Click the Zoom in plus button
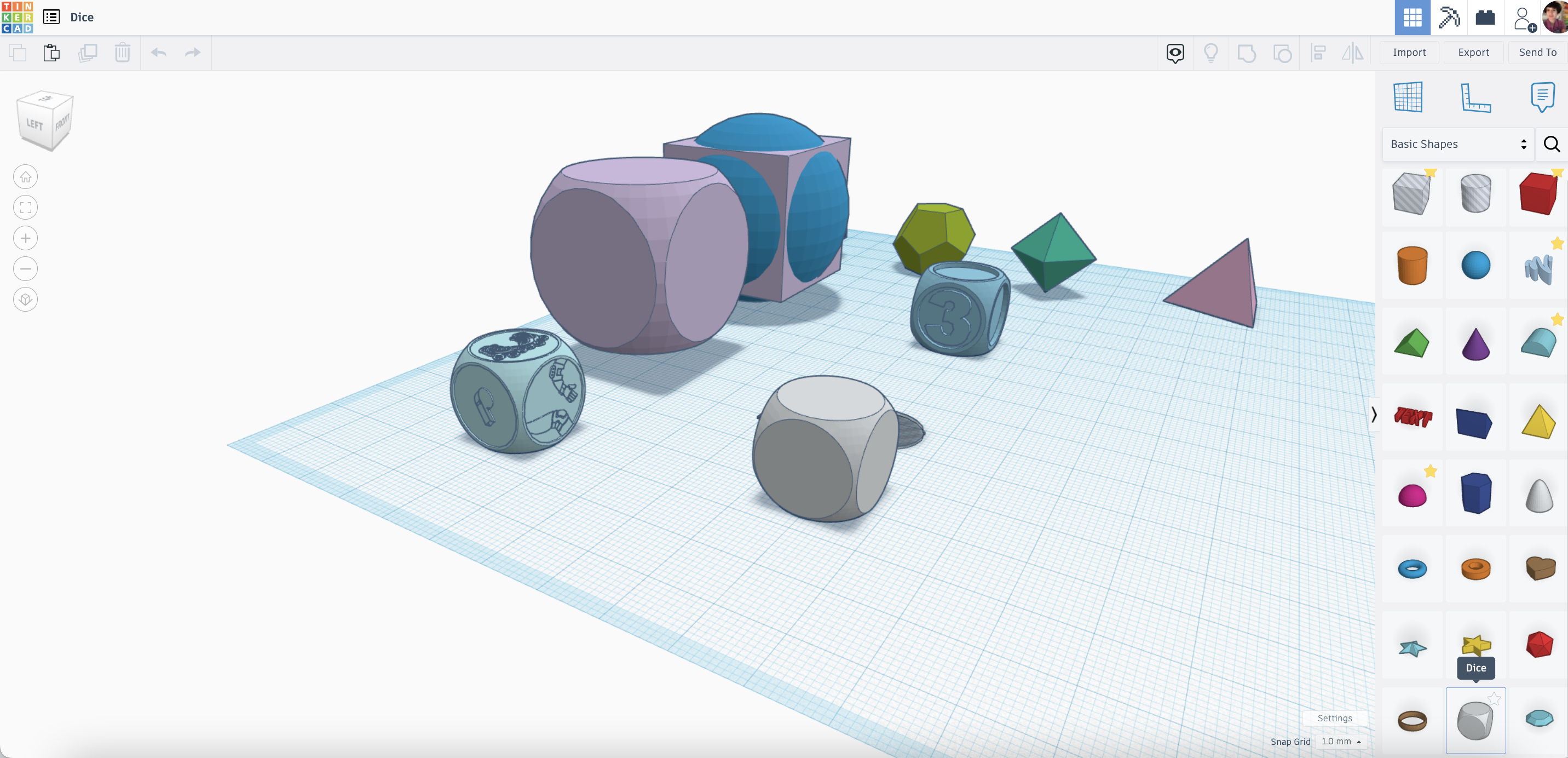1568x758 pixels. pyautogui.click(x=26, y=238)
